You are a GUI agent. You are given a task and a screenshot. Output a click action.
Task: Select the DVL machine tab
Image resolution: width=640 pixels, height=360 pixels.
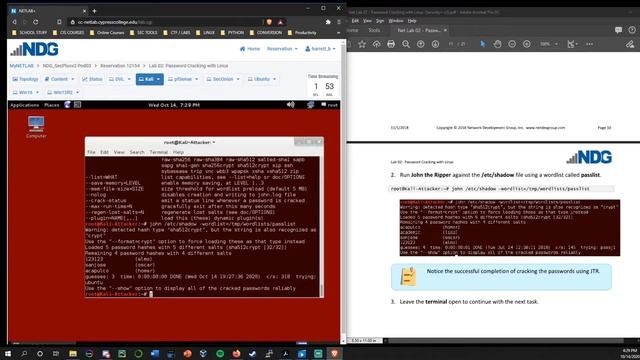(x=120, y=79)
